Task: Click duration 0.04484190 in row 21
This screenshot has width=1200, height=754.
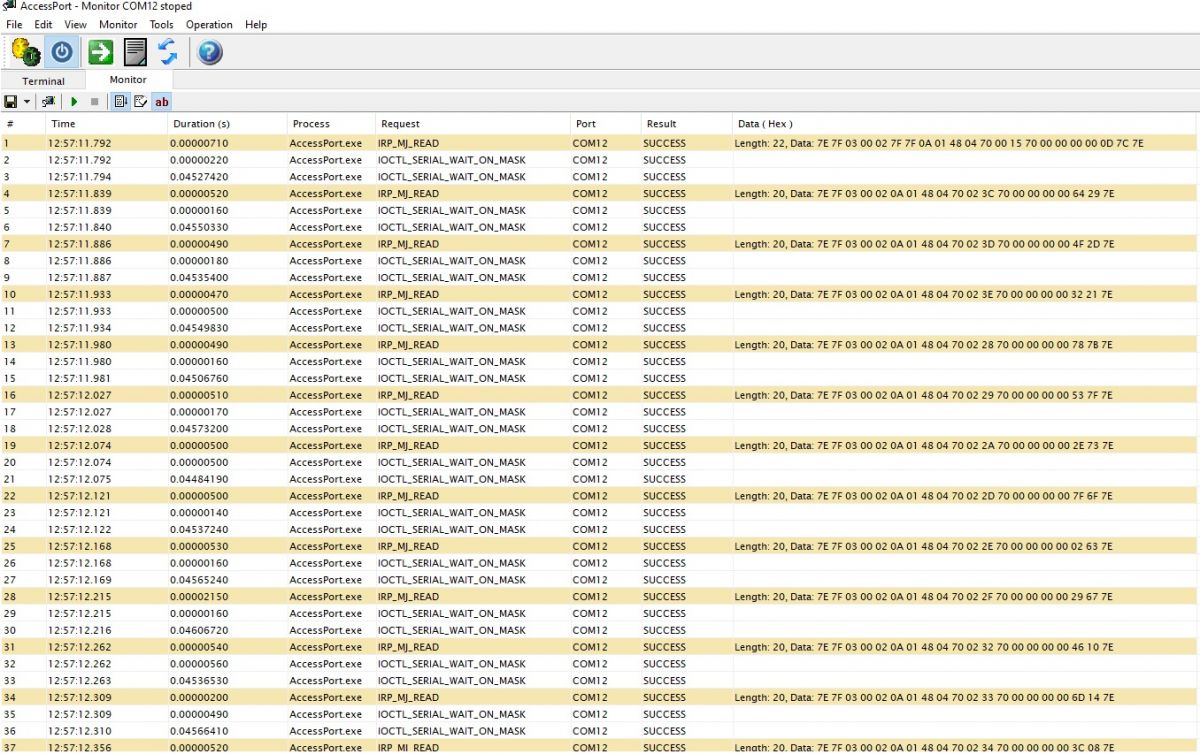Action: pyautogui.click(x=200, y=479)
